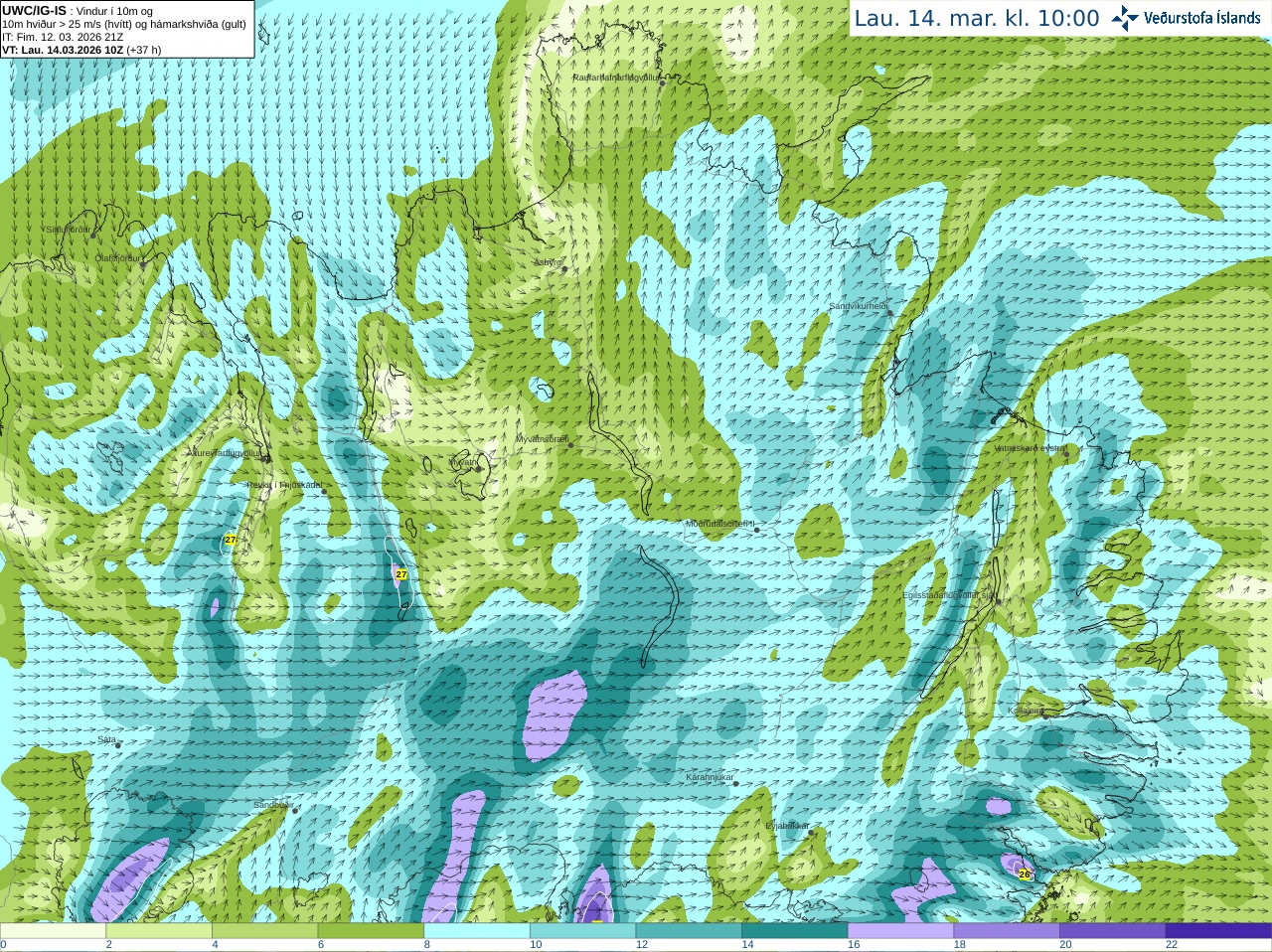Image resolution: width=1272 pixels, height=952 pixels.
Task: Select the Kárahnjúkar station label
Action: [x=710, y=777]
